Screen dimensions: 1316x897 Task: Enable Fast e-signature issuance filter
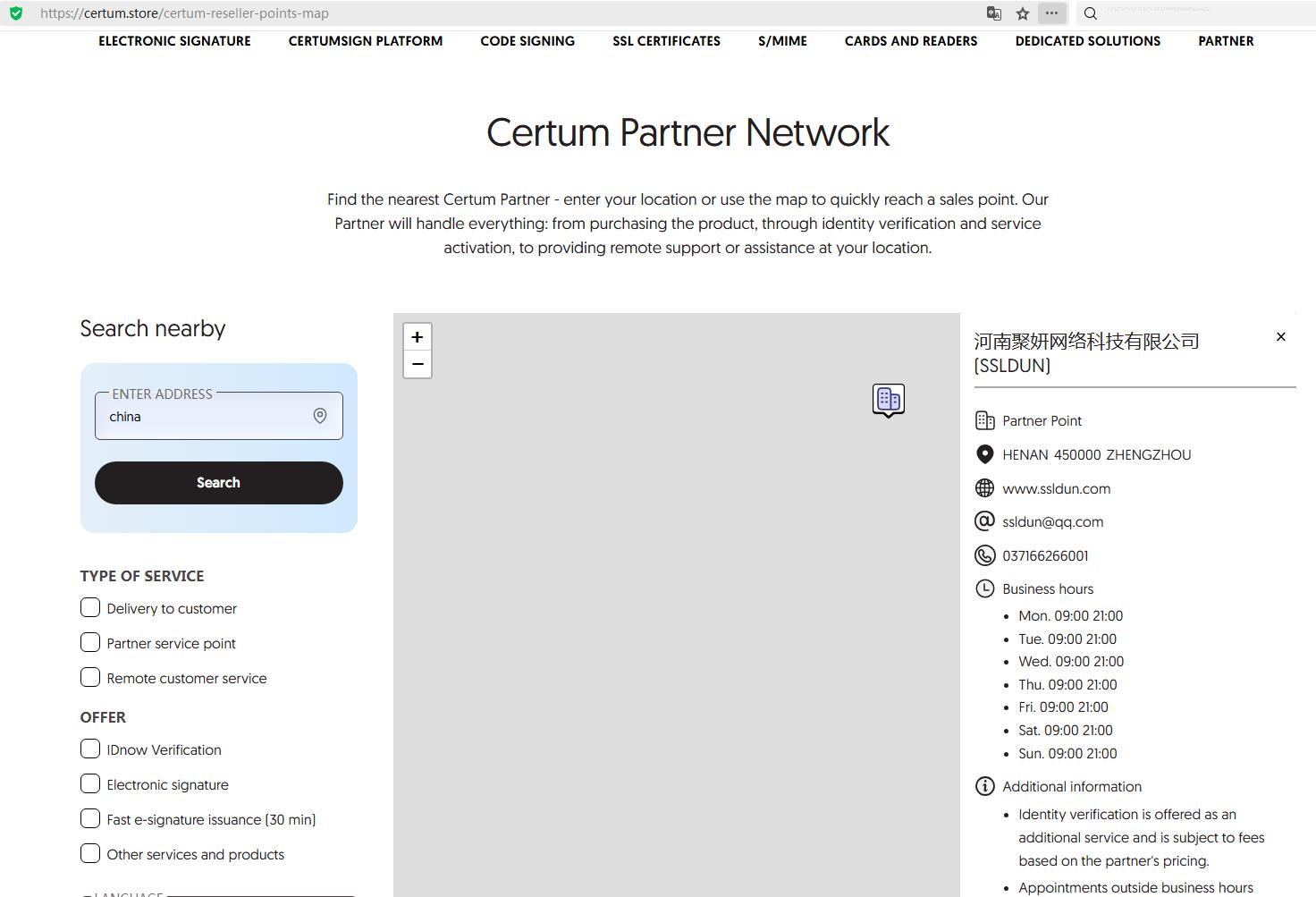click(90, 818)
